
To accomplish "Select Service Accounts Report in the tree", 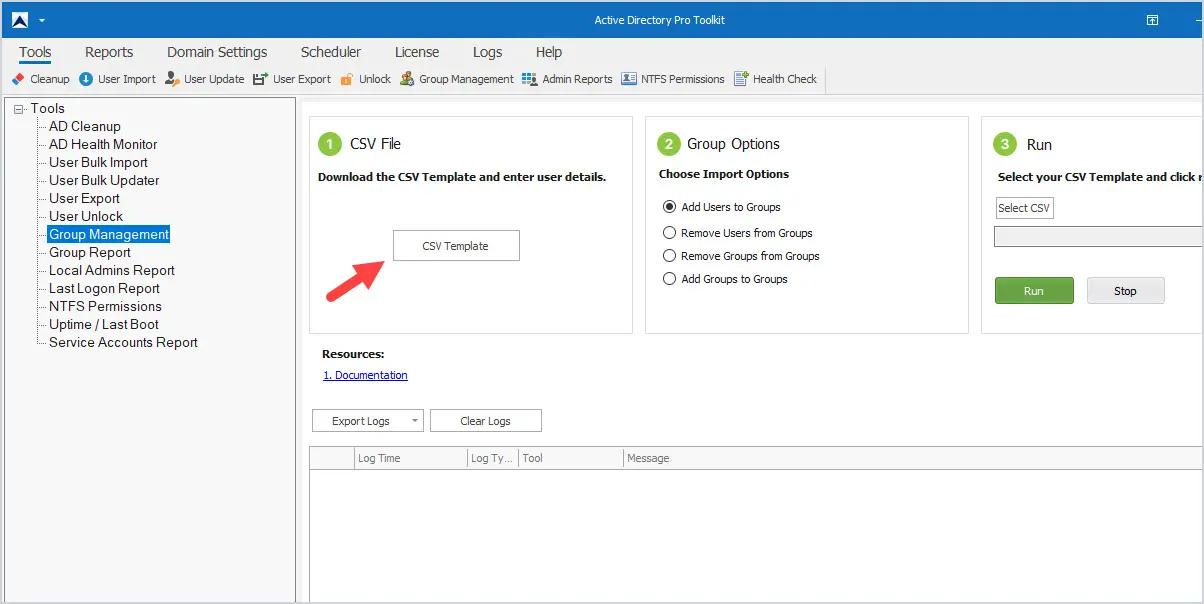I will 123,342.
